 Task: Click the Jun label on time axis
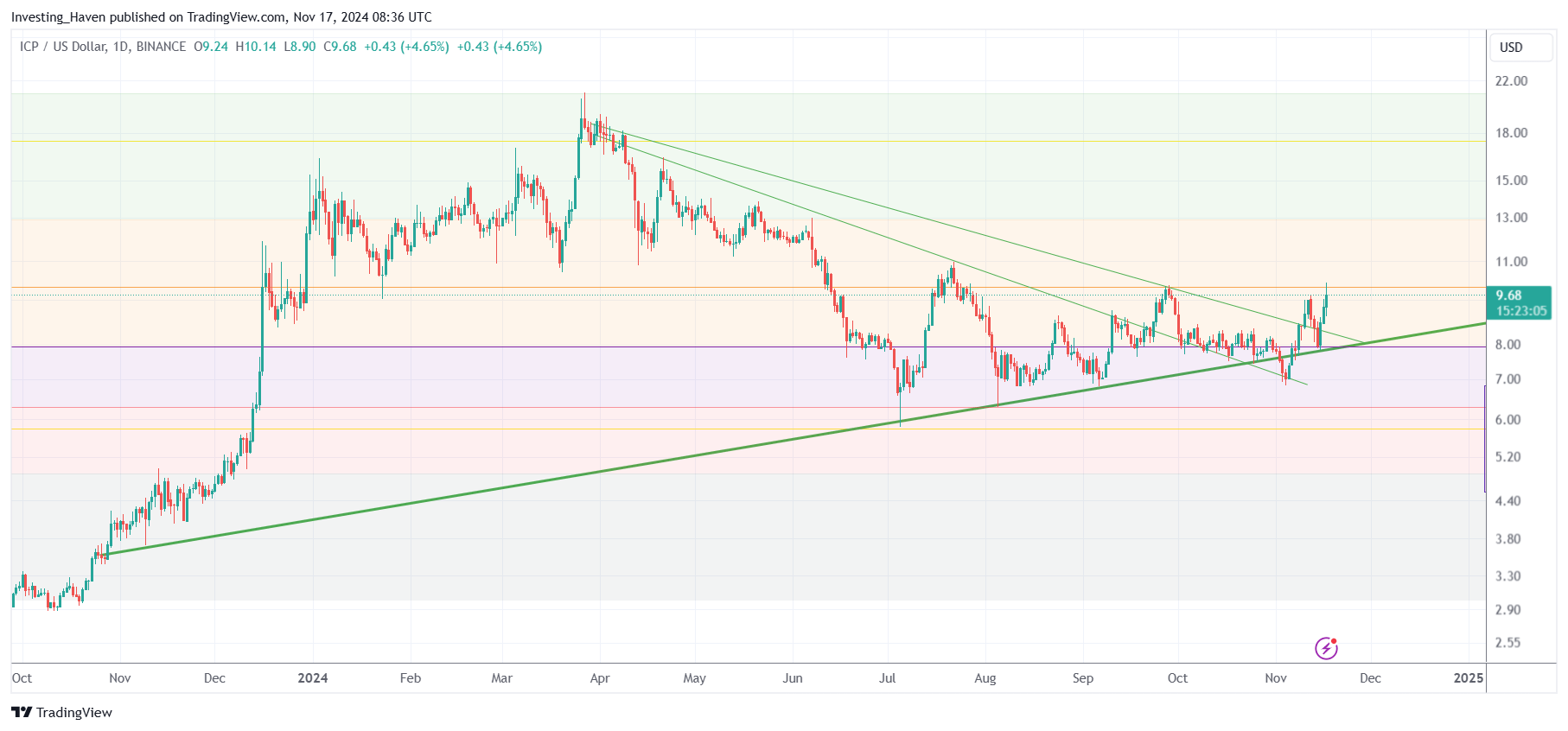(793, 678)
